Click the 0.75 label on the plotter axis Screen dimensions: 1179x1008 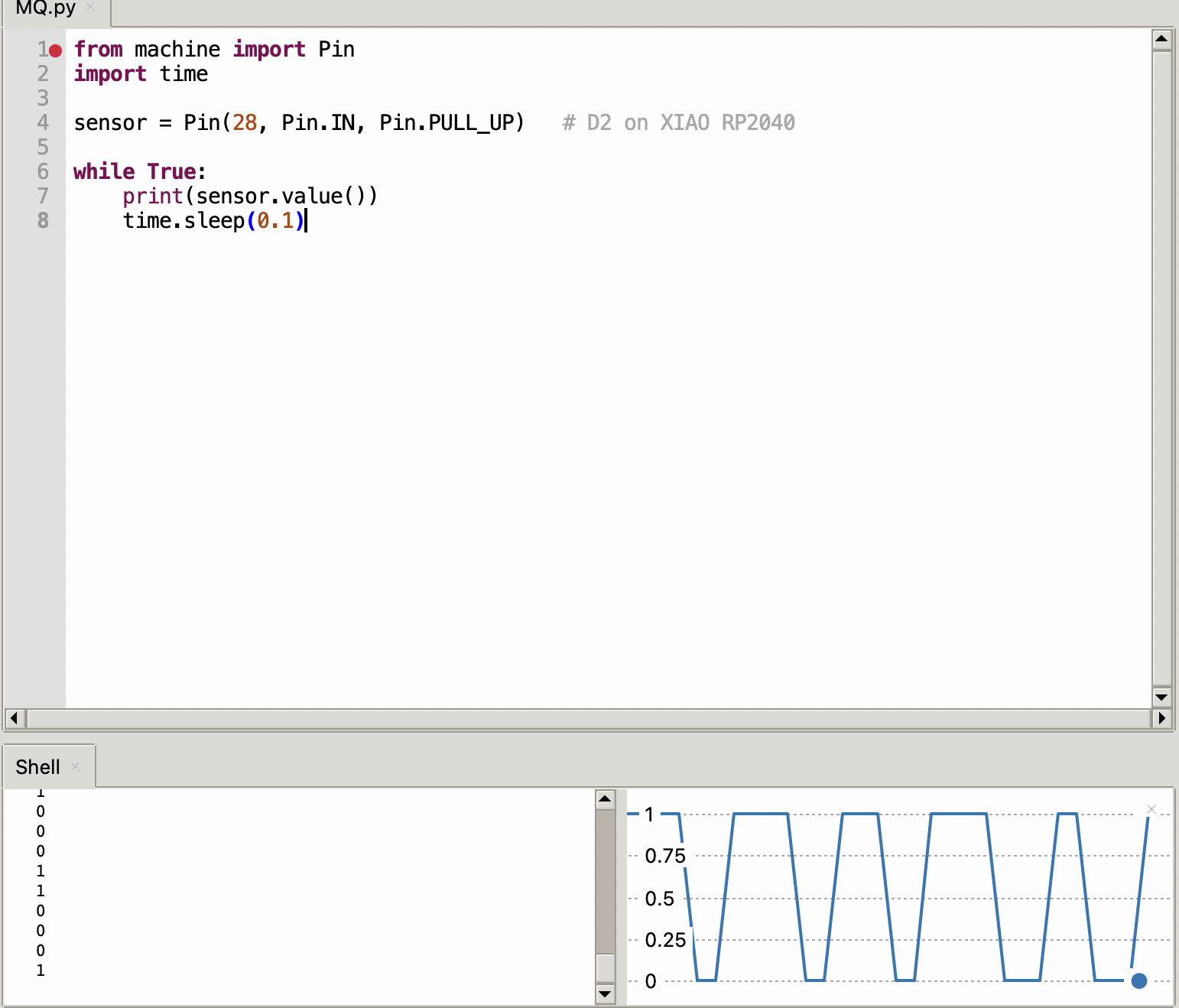coord(665,856)
